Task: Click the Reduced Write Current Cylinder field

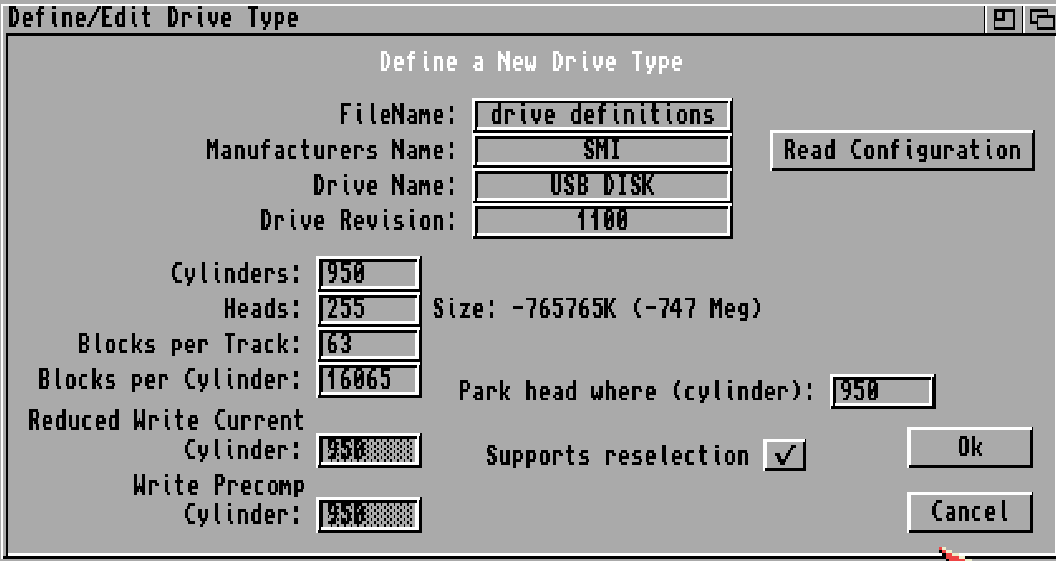Action: 369,450
